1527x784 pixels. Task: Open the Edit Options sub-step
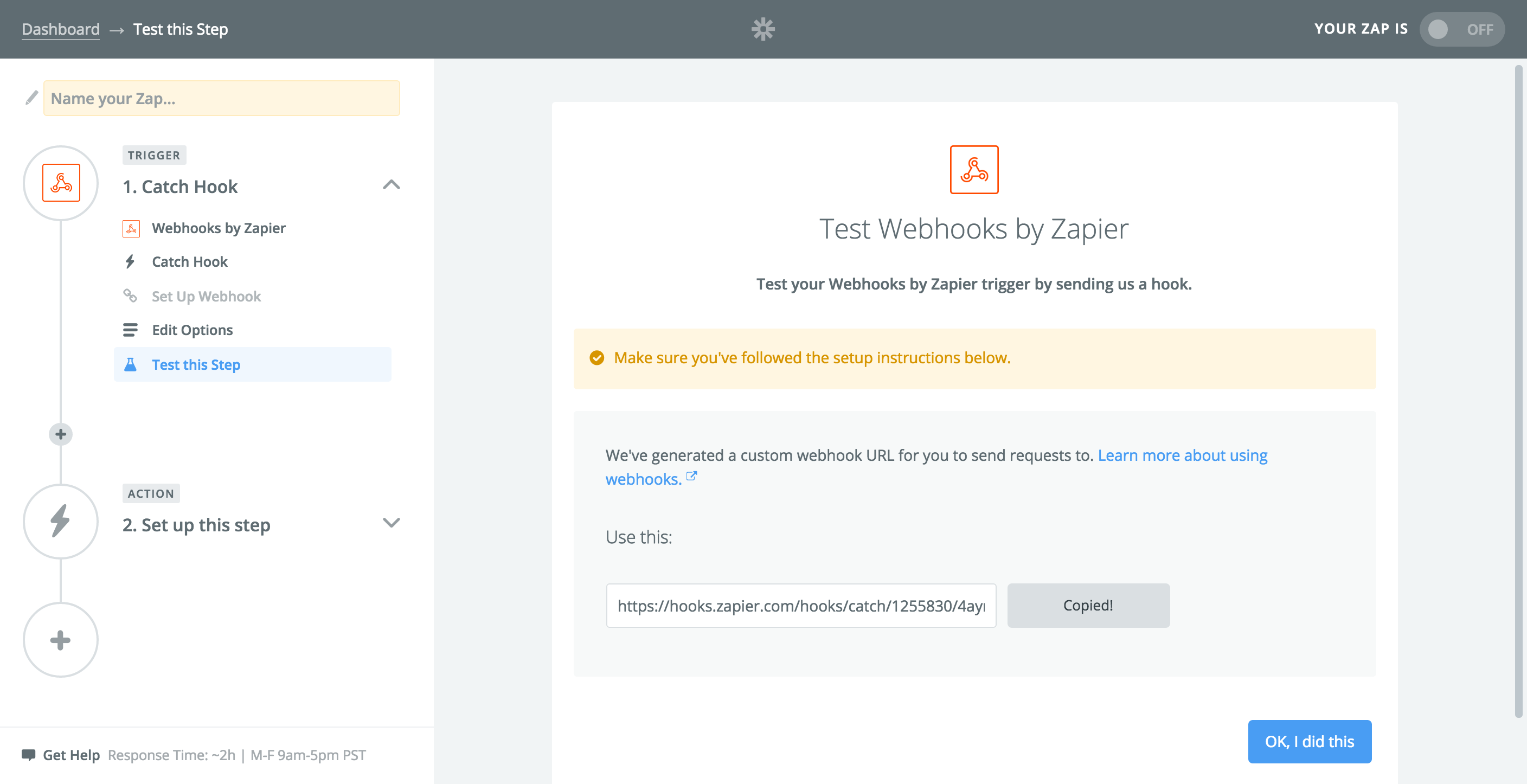[x=192, y=330]
